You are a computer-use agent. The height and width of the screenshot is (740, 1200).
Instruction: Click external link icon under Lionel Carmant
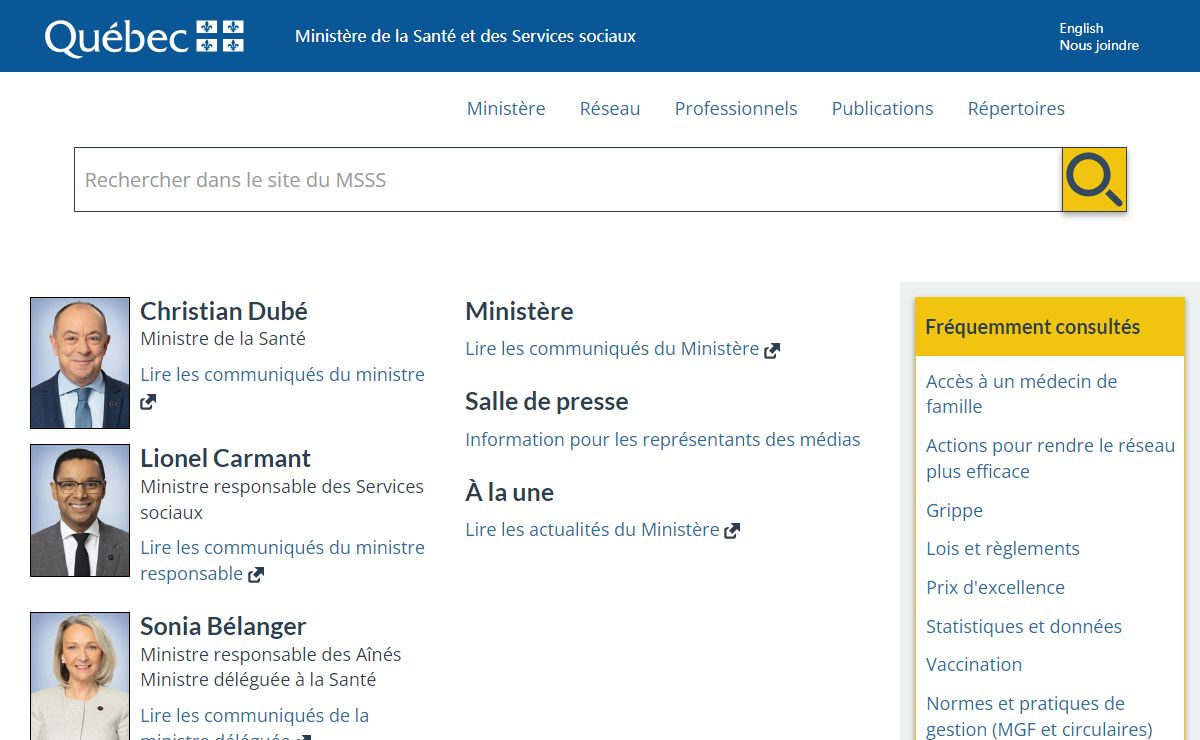click(256, 575)
